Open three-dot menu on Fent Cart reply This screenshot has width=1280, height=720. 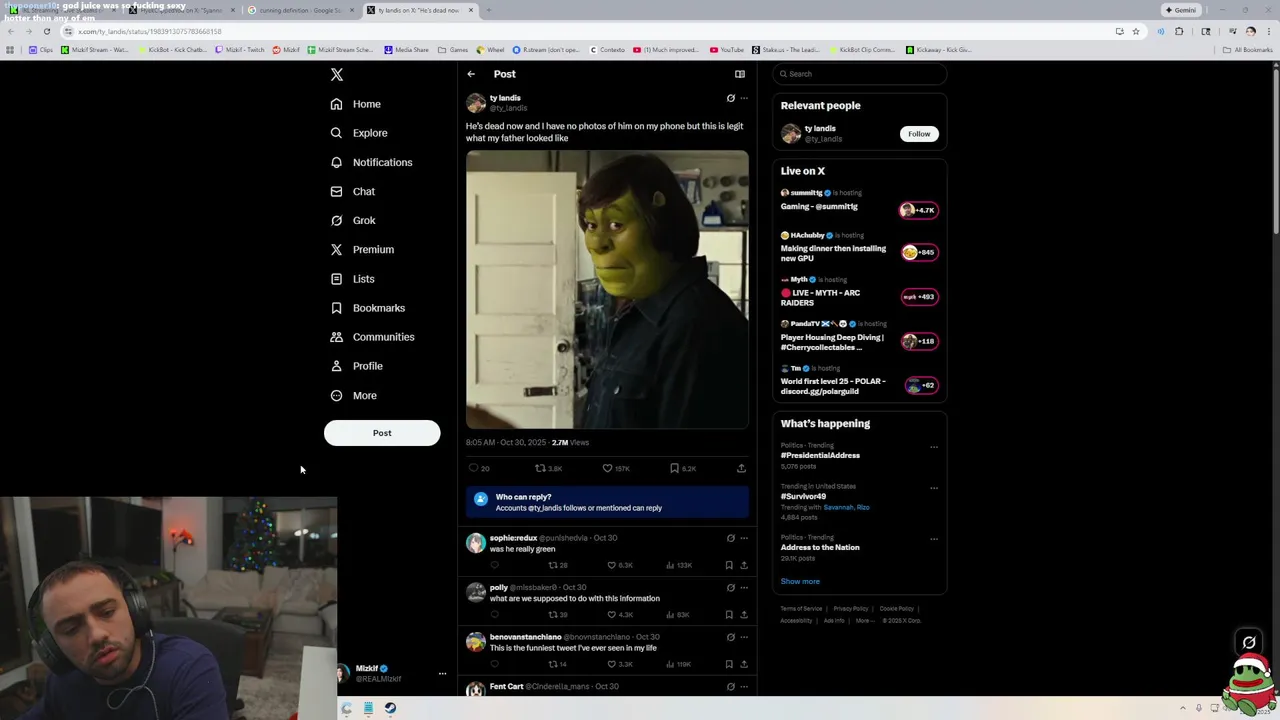click(744, 687)
